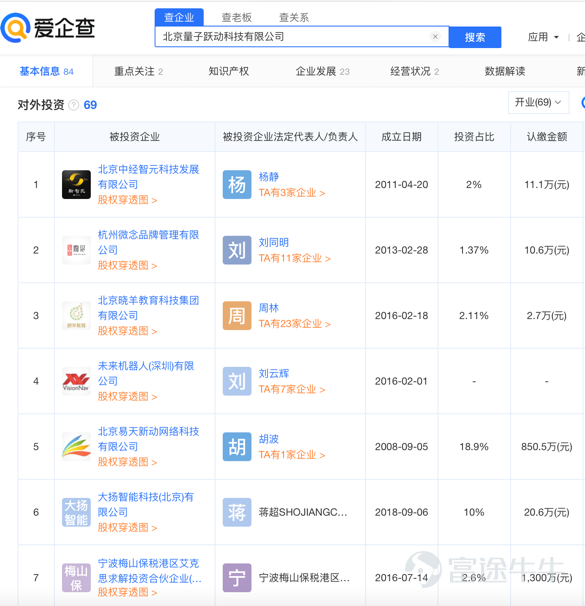Image resolution: width=585 pixels, height=606 pixels.
Task: Open 胡波's profile link
Action: [x=269, y=439]
